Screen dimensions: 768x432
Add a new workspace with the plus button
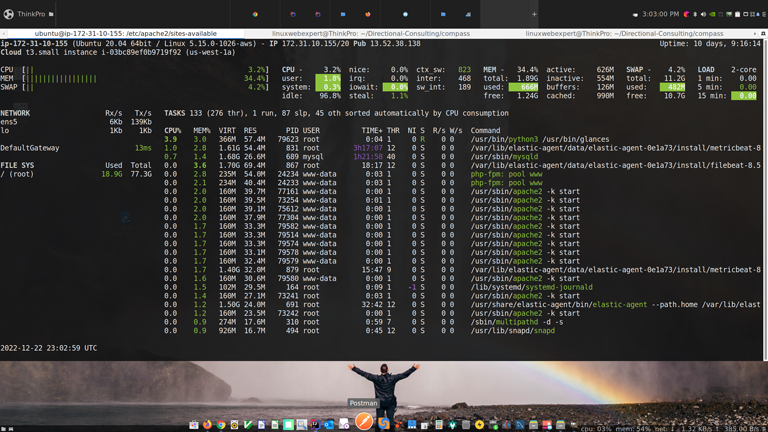coord(534,14)
